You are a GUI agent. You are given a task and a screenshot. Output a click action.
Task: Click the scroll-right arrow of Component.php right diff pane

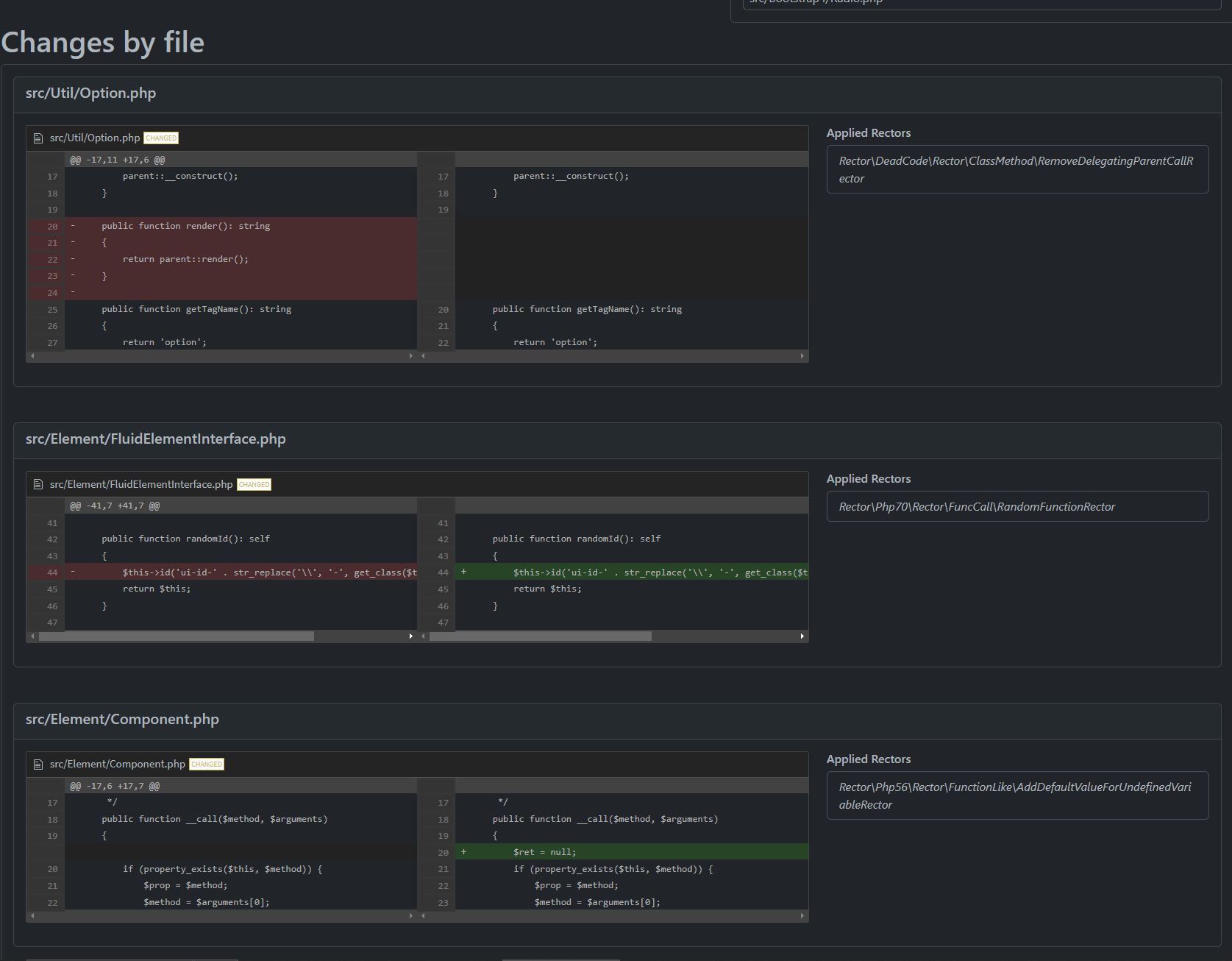coord(802,916)
